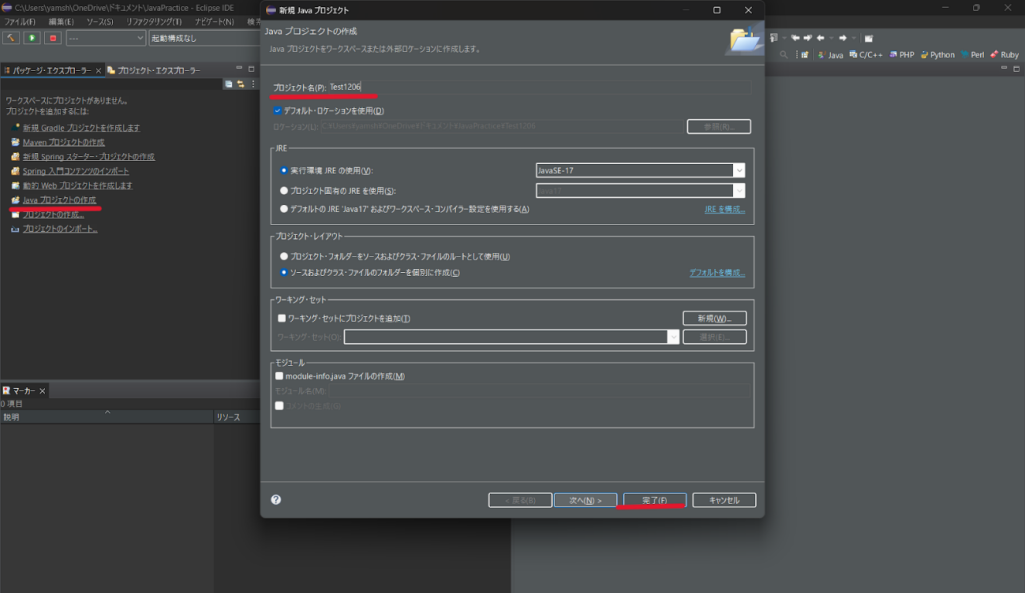Image resolution: width=1025 pixels, height=593 pixels.
Task: Click the last edit location arrow icon
Action: [796, 38]
